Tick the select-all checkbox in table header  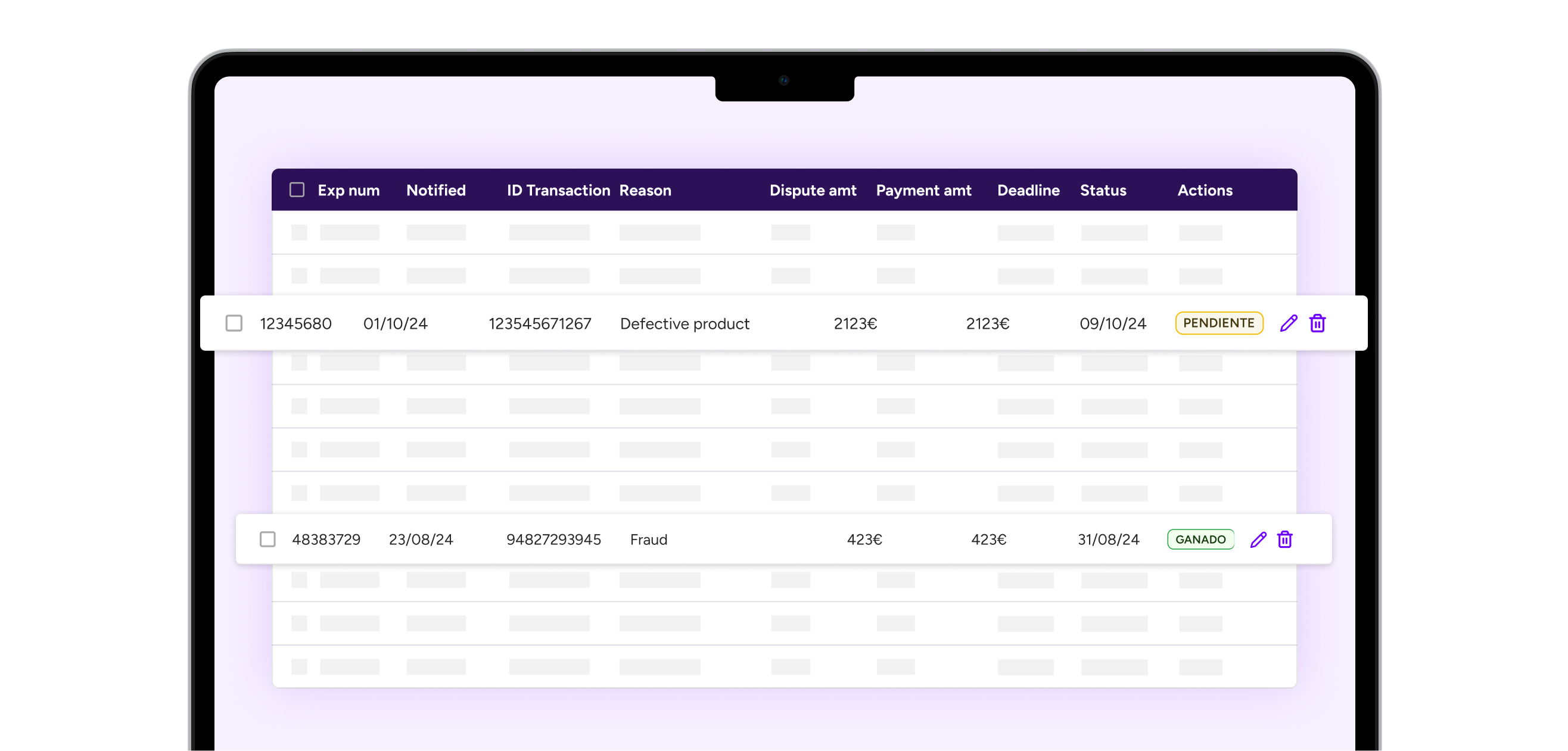[x=297, y=190]
